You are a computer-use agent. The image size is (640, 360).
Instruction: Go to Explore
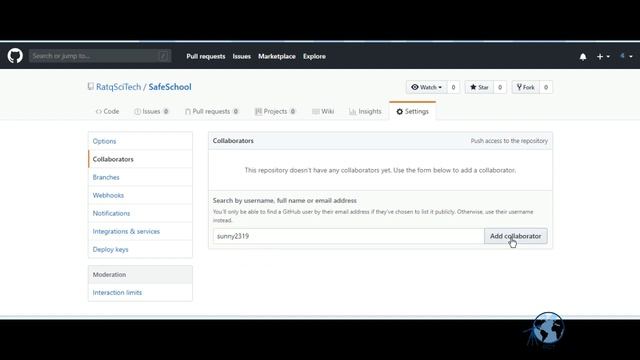tap(314, 56)
